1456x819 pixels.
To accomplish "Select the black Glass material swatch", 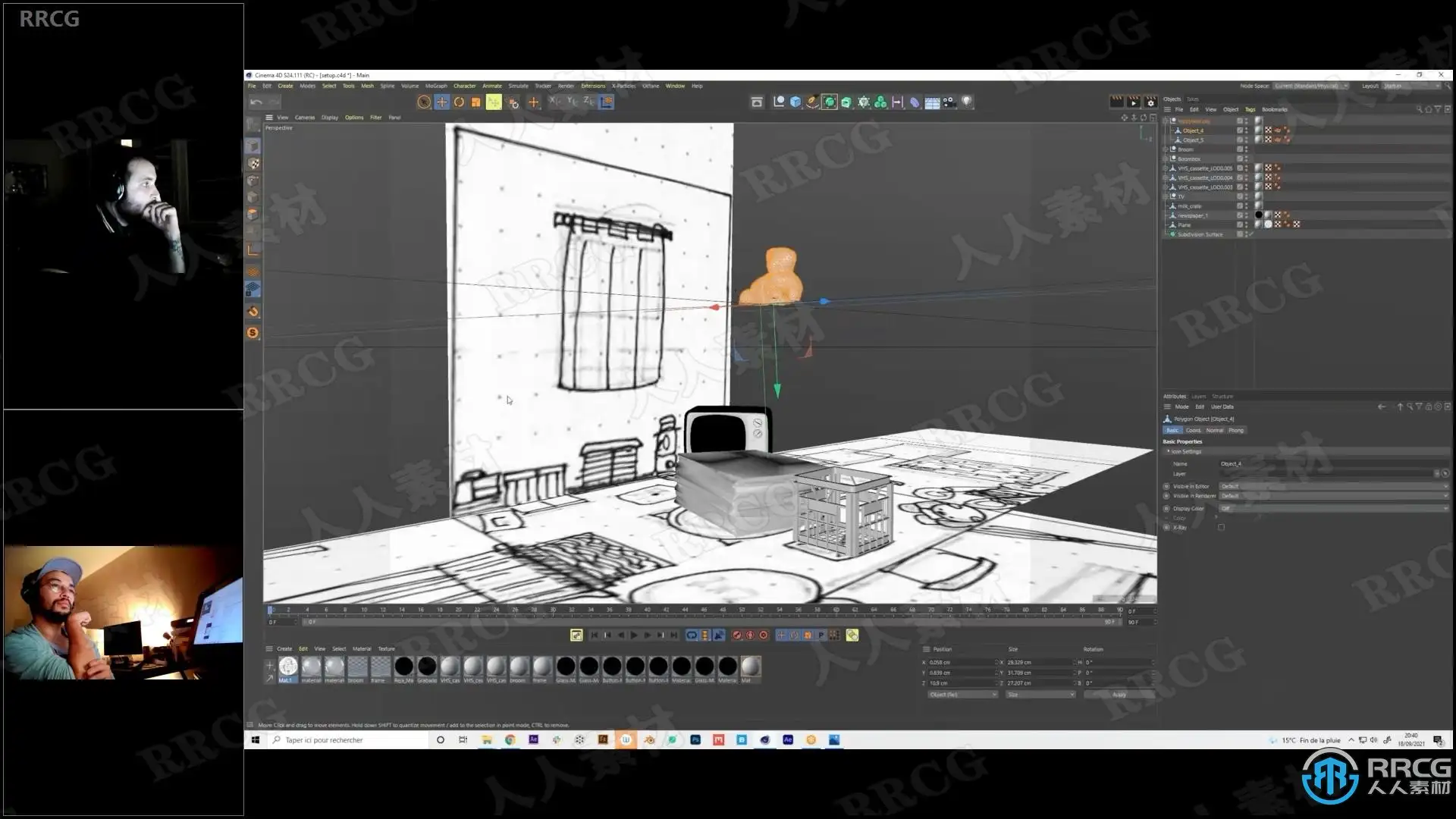I will pos(566,667).
